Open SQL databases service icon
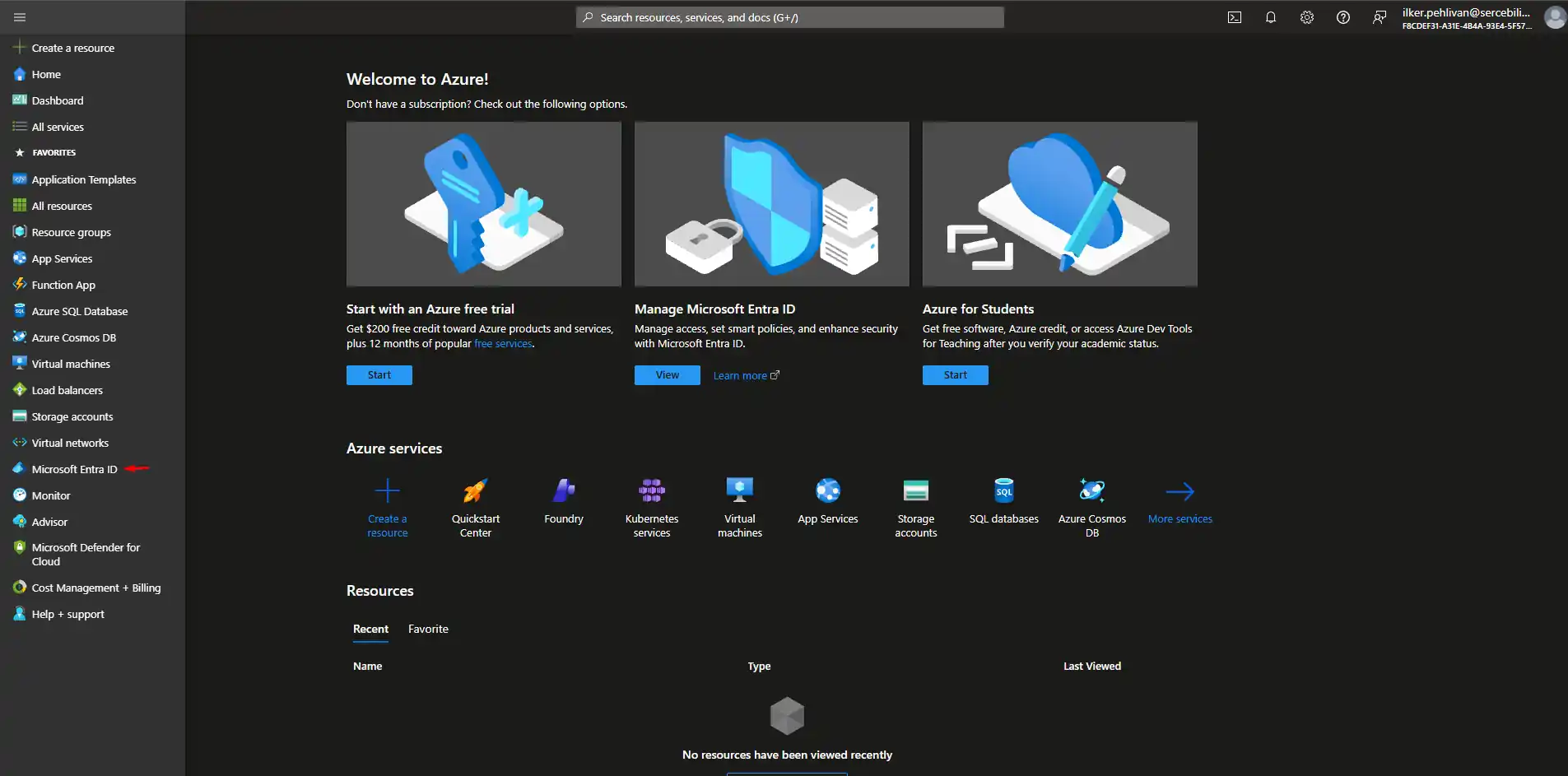This screenshot has width=1568, height=776. 1004,491
